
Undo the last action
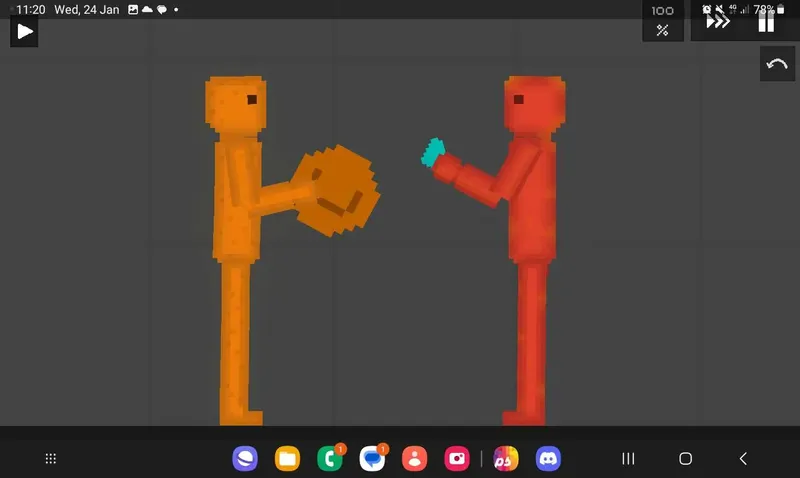tap(777, 64)
